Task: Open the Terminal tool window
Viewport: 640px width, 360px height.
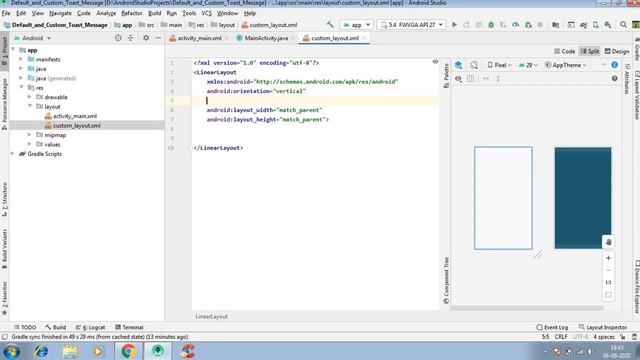Action: (x=129, y=327)
